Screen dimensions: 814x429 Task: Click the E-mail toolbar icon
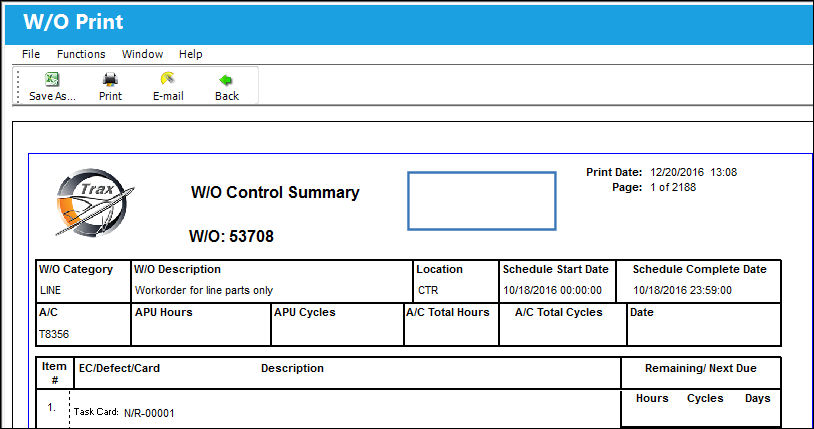coord(168,79)
